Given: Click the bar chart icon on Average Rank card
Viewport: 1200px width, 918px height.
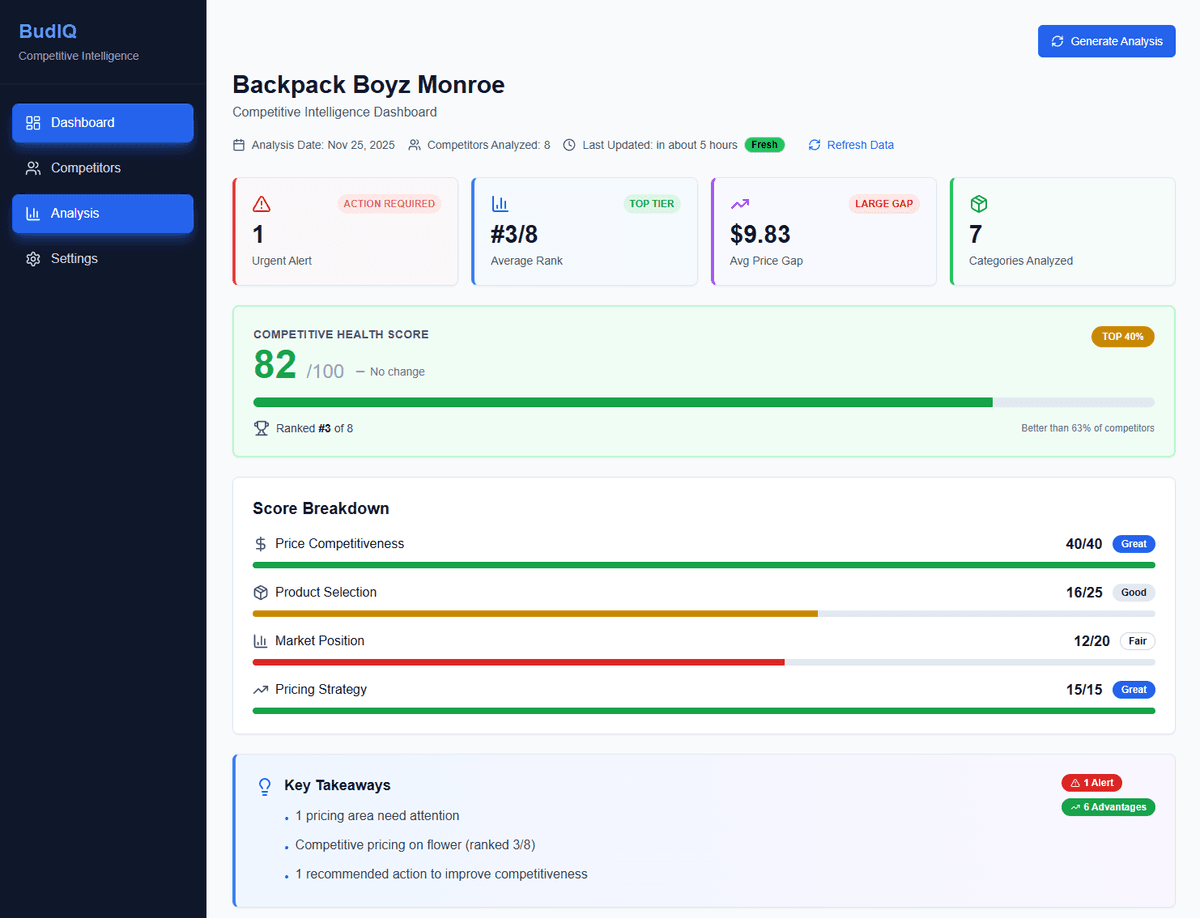Looking at the screenshot, I should coord(500,203).
